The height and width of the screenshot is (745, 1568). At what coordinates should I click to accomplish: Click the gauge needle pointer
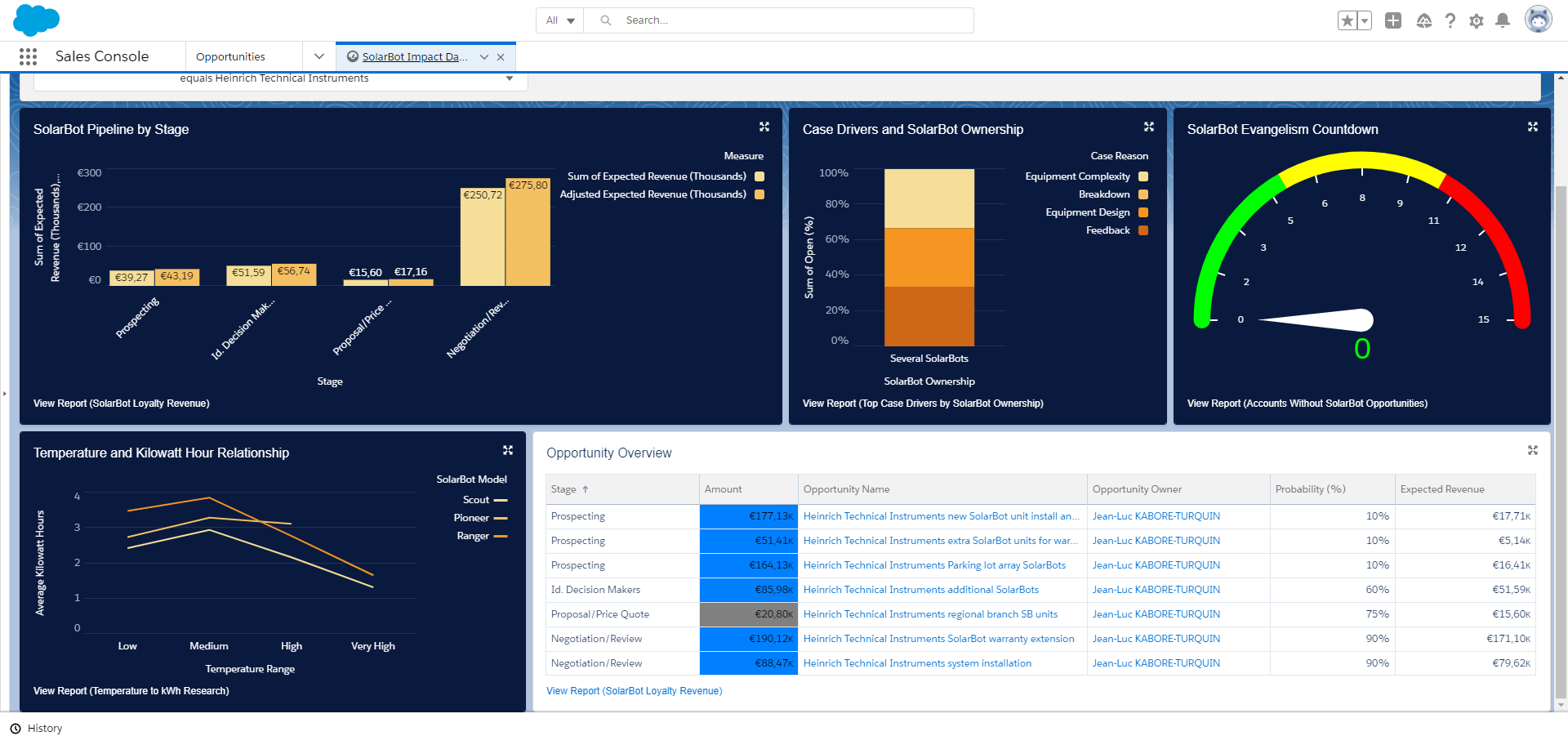[x=1316, y=319]
